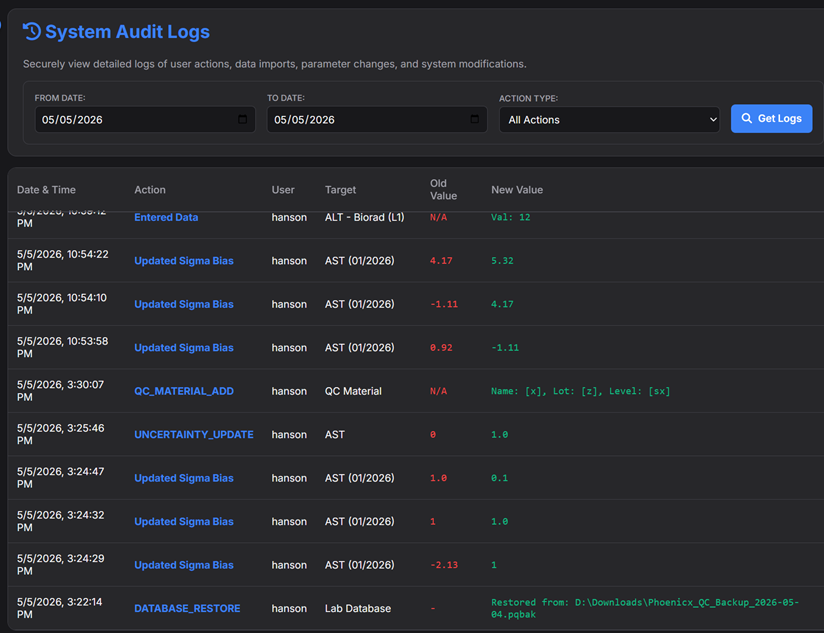The height and width of the screenshot is (633, 824).
Task: Click the 5/5/2026, 3:22:14 PM timestamp
Action: click(59, 608)
